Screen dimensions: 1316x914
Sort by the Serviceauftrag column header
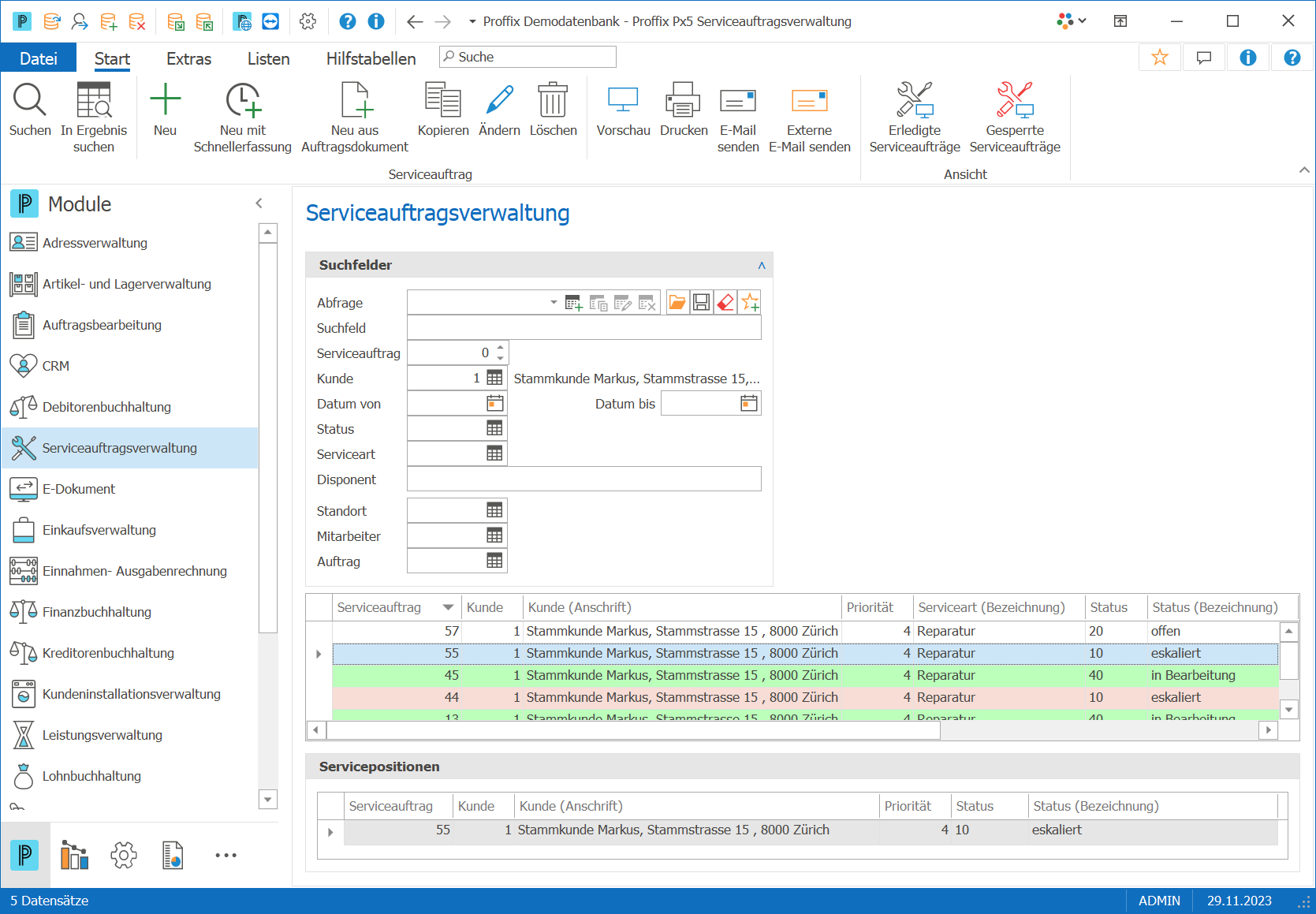[379, 607]
